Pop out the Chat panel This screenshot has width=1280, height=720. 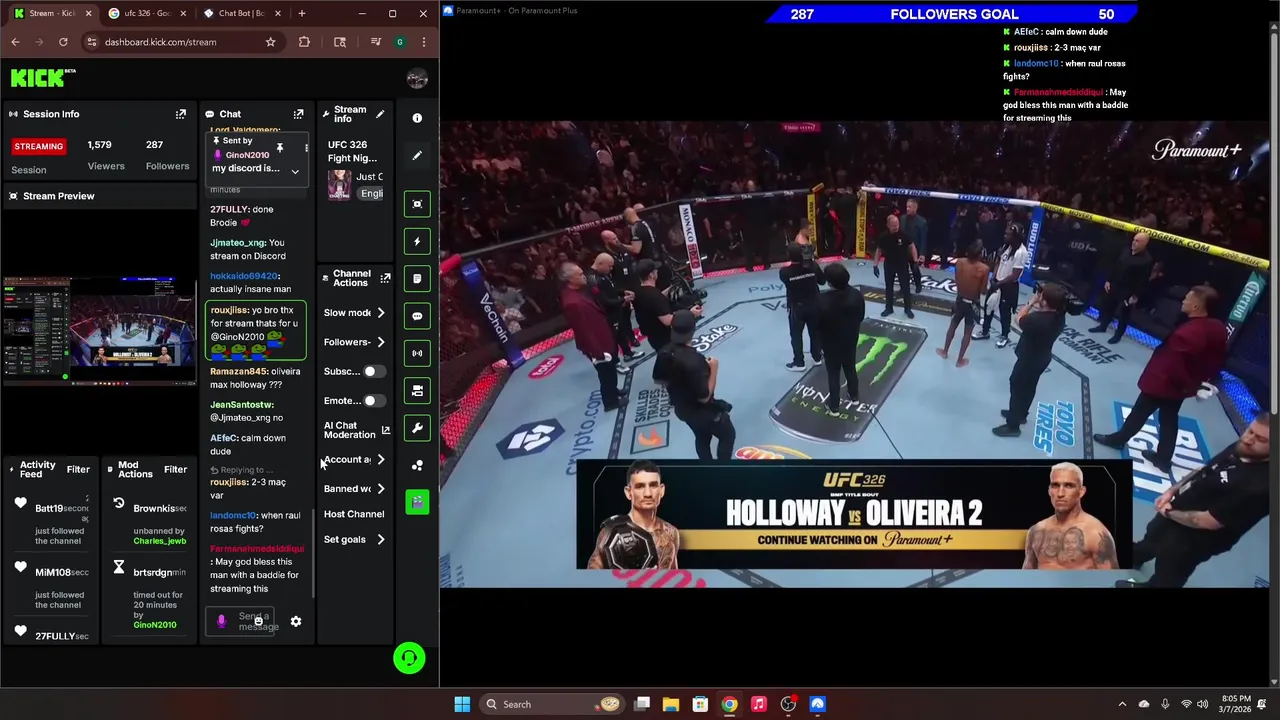pos(298,114)
